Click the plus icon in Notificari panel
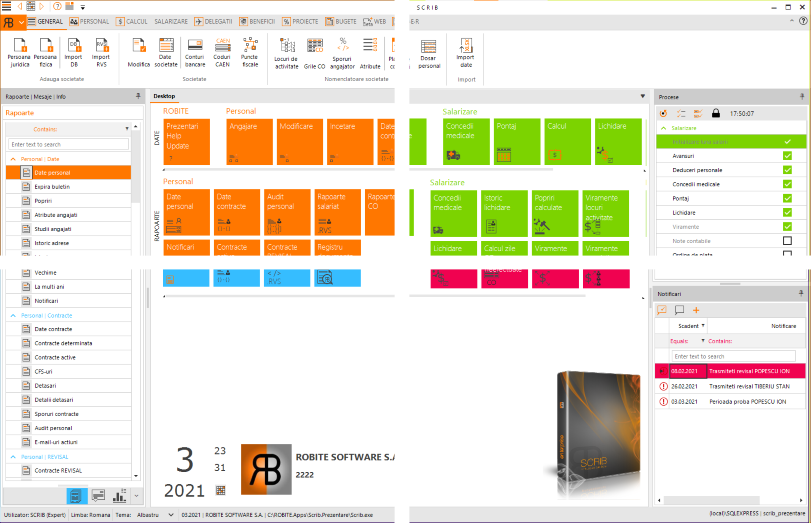The height and width of the screenshot is (523, 811). [x=696, y=310]
